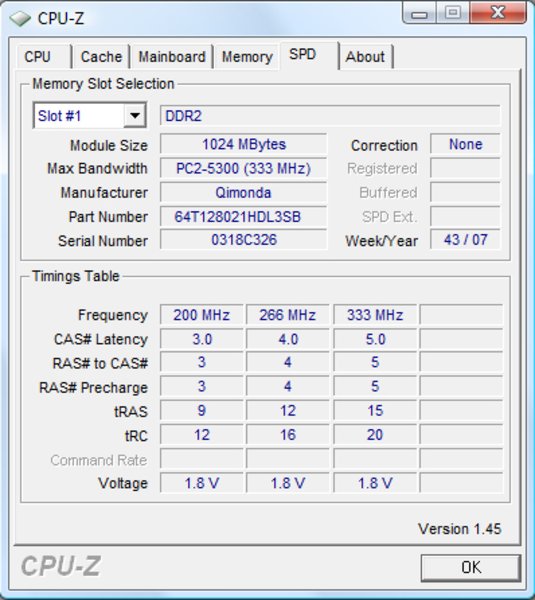Click the DDR2 memory type field

330,115
